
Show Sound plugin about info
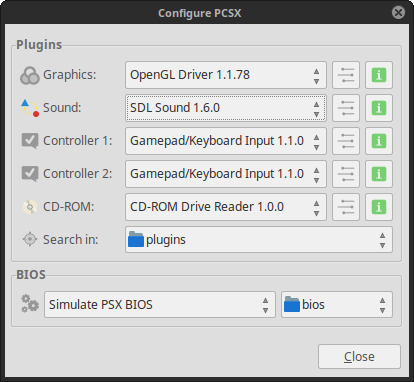point(379,108)
